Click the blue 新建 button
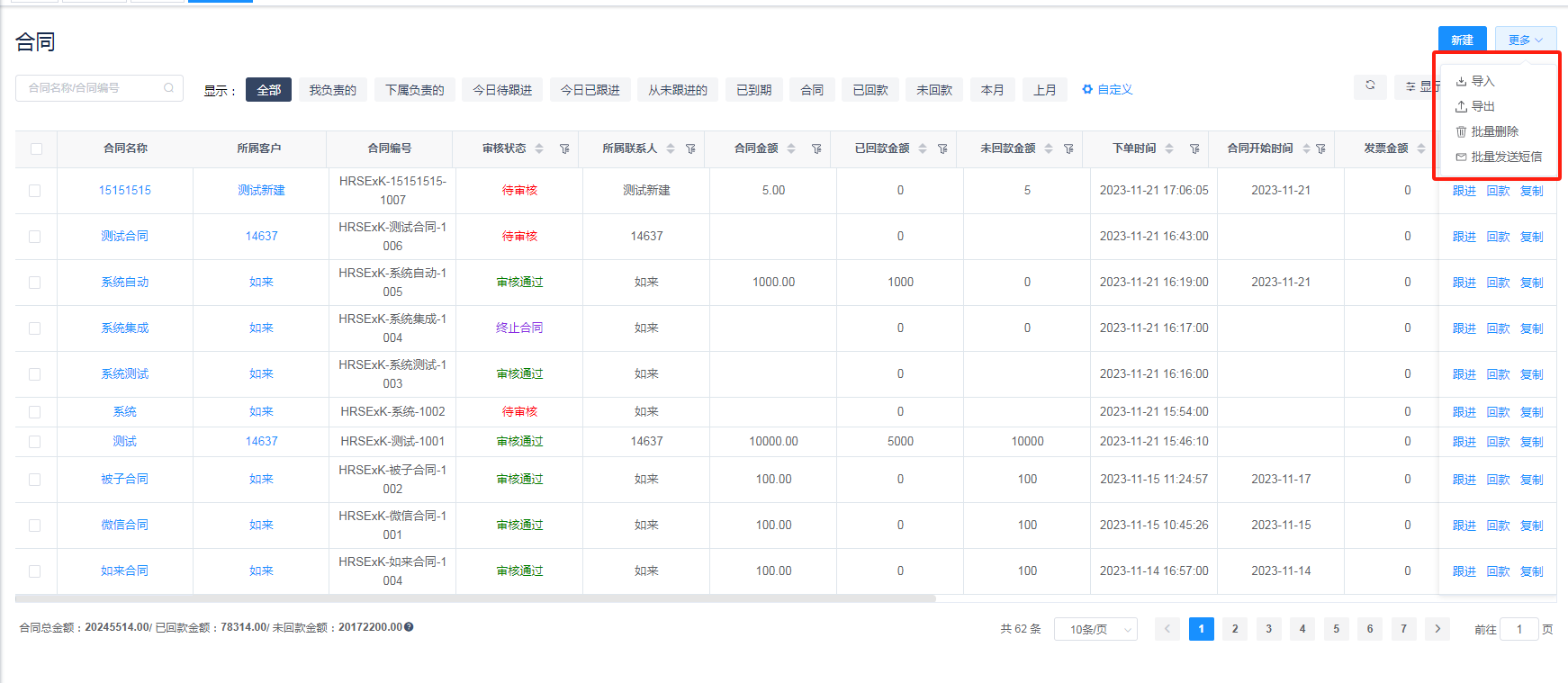The image size is (1568, 683). (1462, 40)
